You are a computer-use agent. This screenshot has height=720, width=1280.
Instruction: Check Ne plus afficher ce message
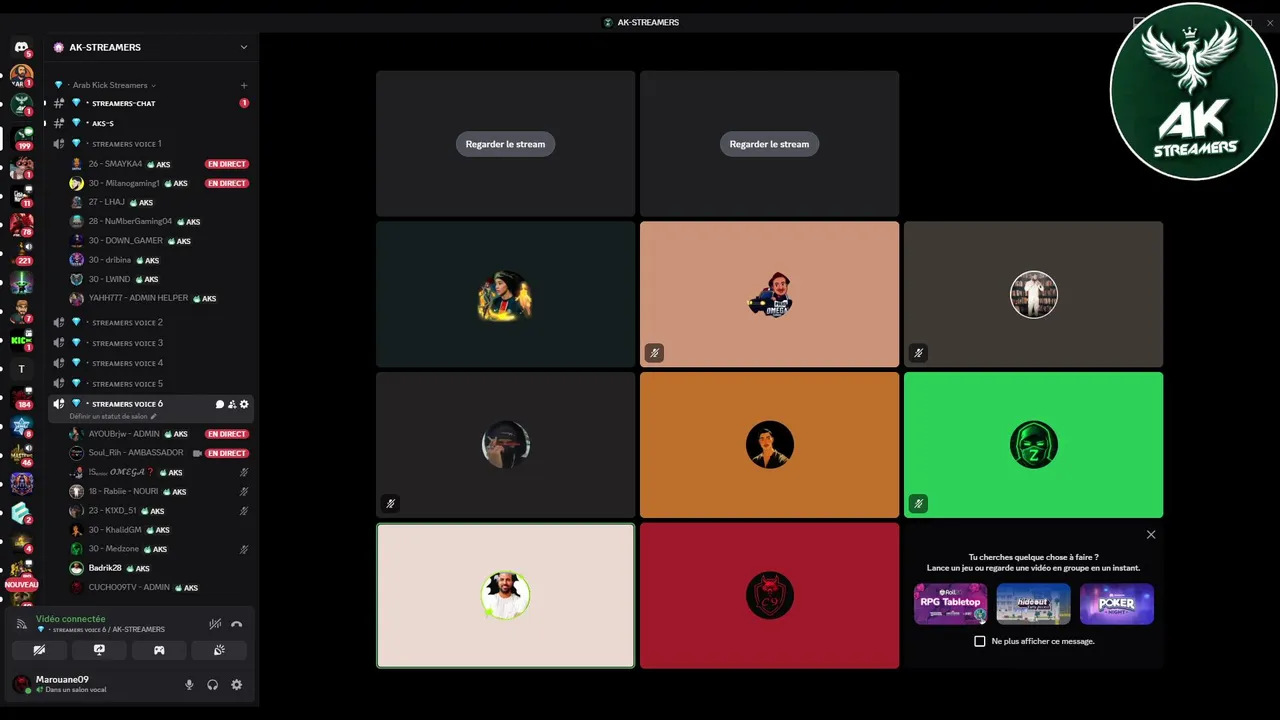(x=980, y=641)
